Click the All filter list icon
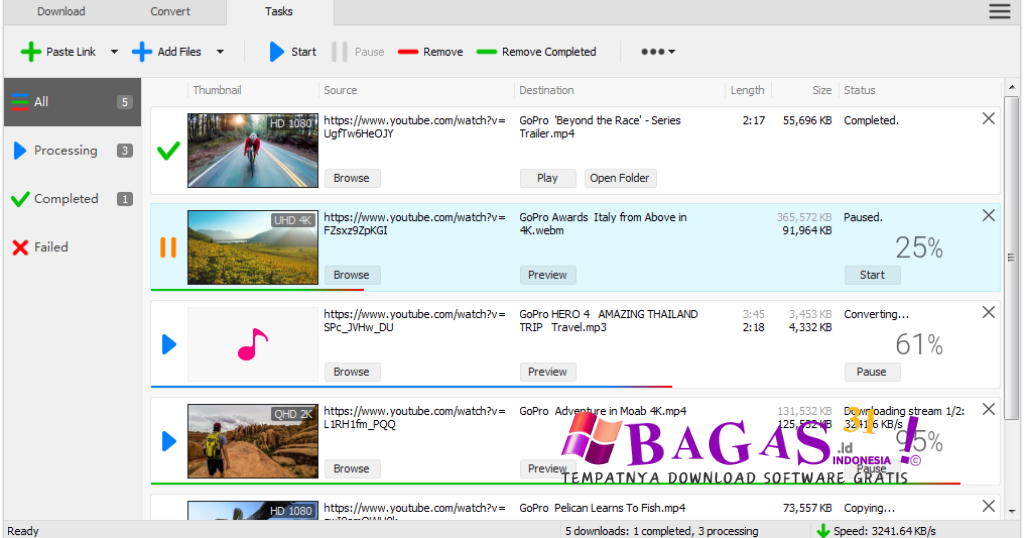Screen dimensions: 1024x538 click(x=20, y=102)
